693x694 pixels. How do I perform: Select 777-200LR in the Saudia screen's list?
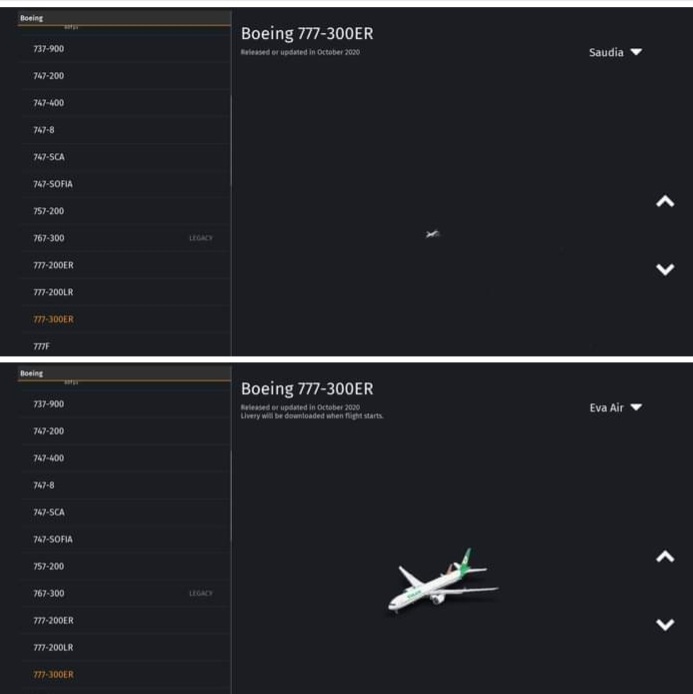[53, 292]
